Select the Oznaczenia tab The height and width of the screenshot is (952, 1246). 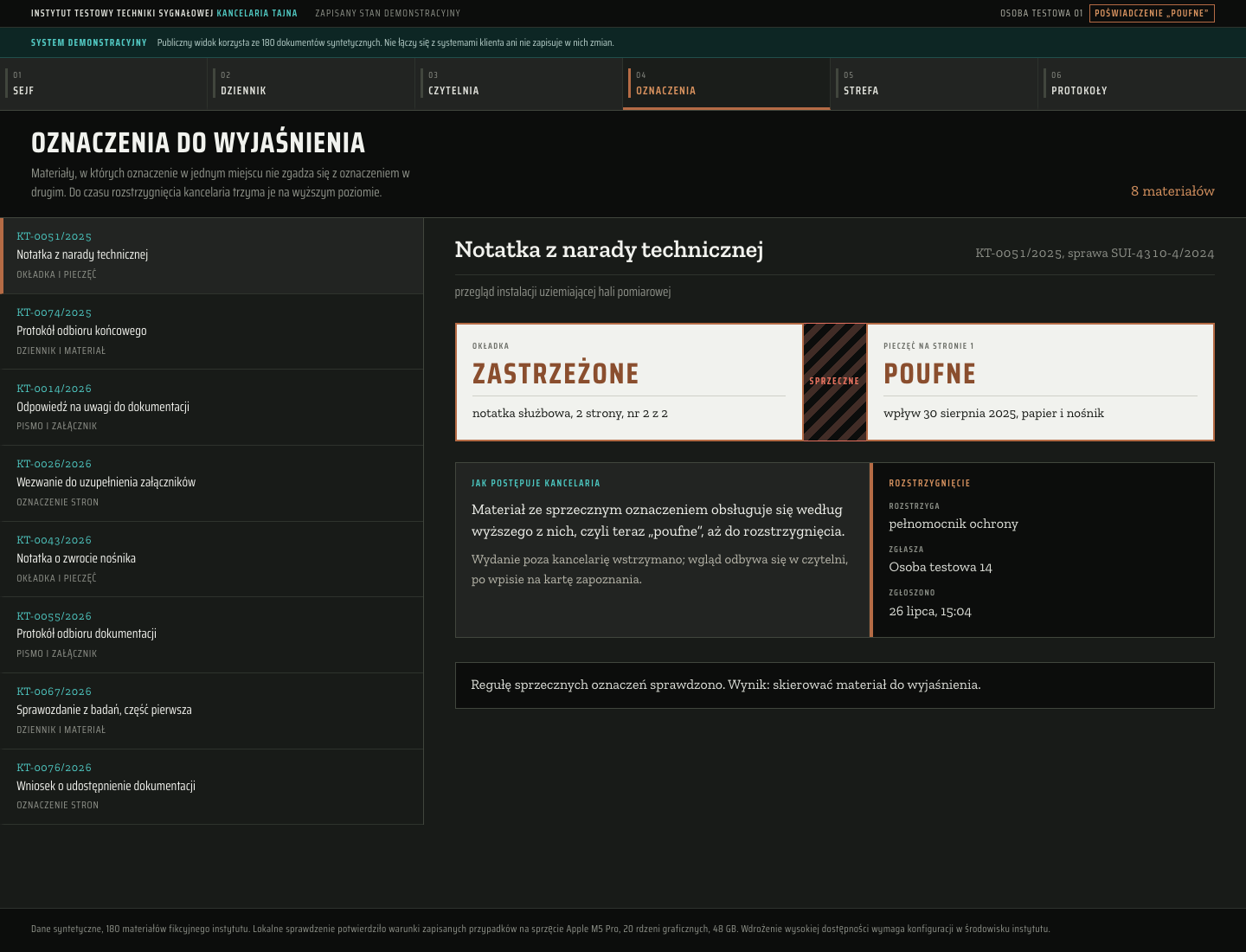[x=727, y=84]
